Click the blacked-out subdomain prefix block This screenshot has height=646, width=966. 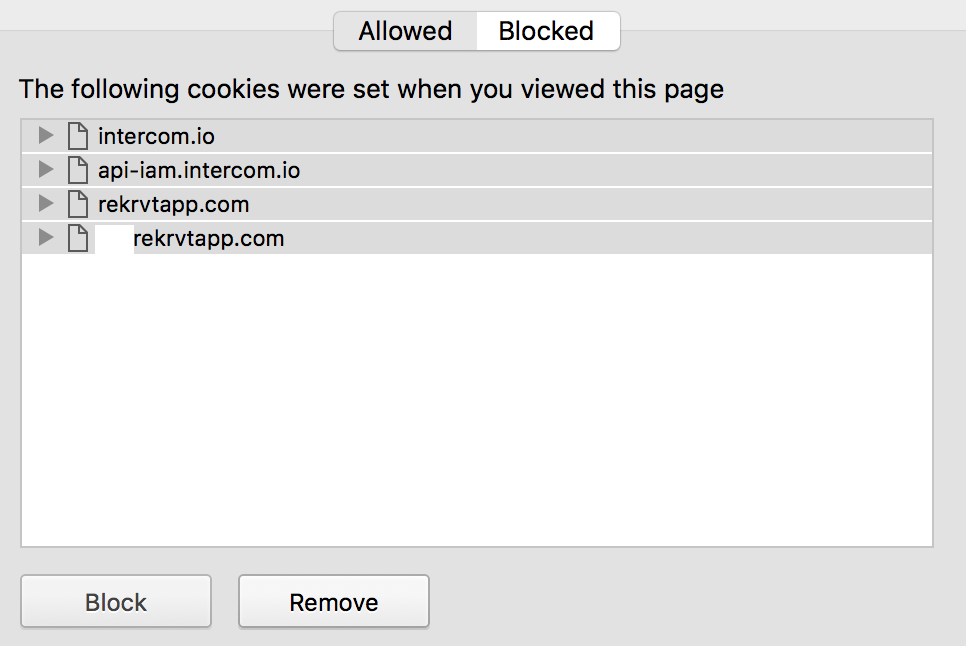pos(114,240)
